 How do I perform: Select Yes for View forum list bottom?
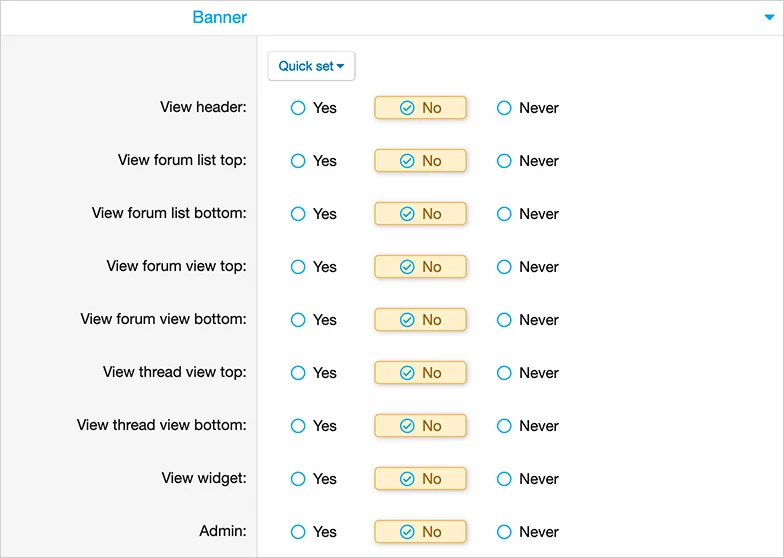tap(298, 214)
